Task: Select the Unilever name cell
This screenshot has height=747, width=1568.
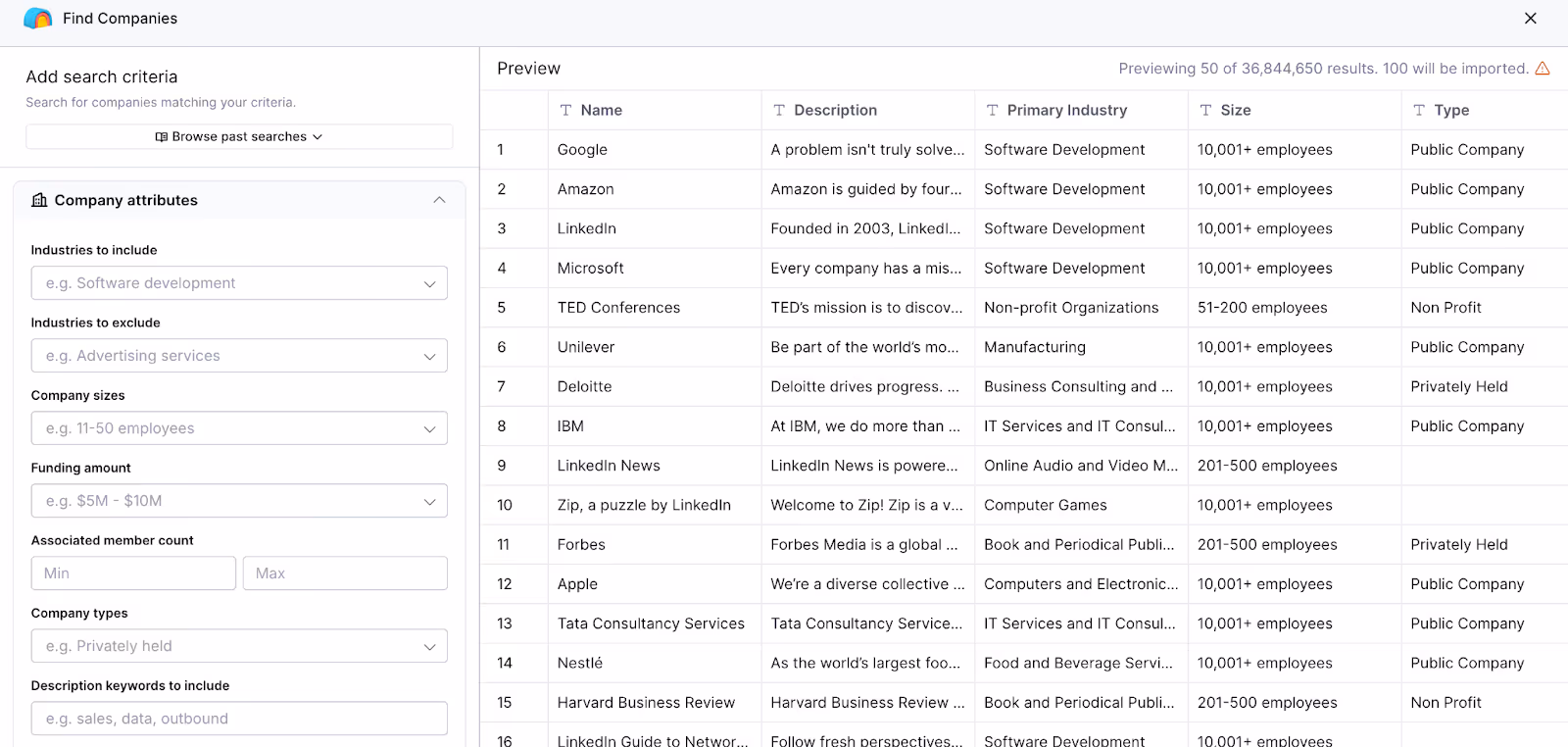Action: pyautogui.click(x=655, y=347)
